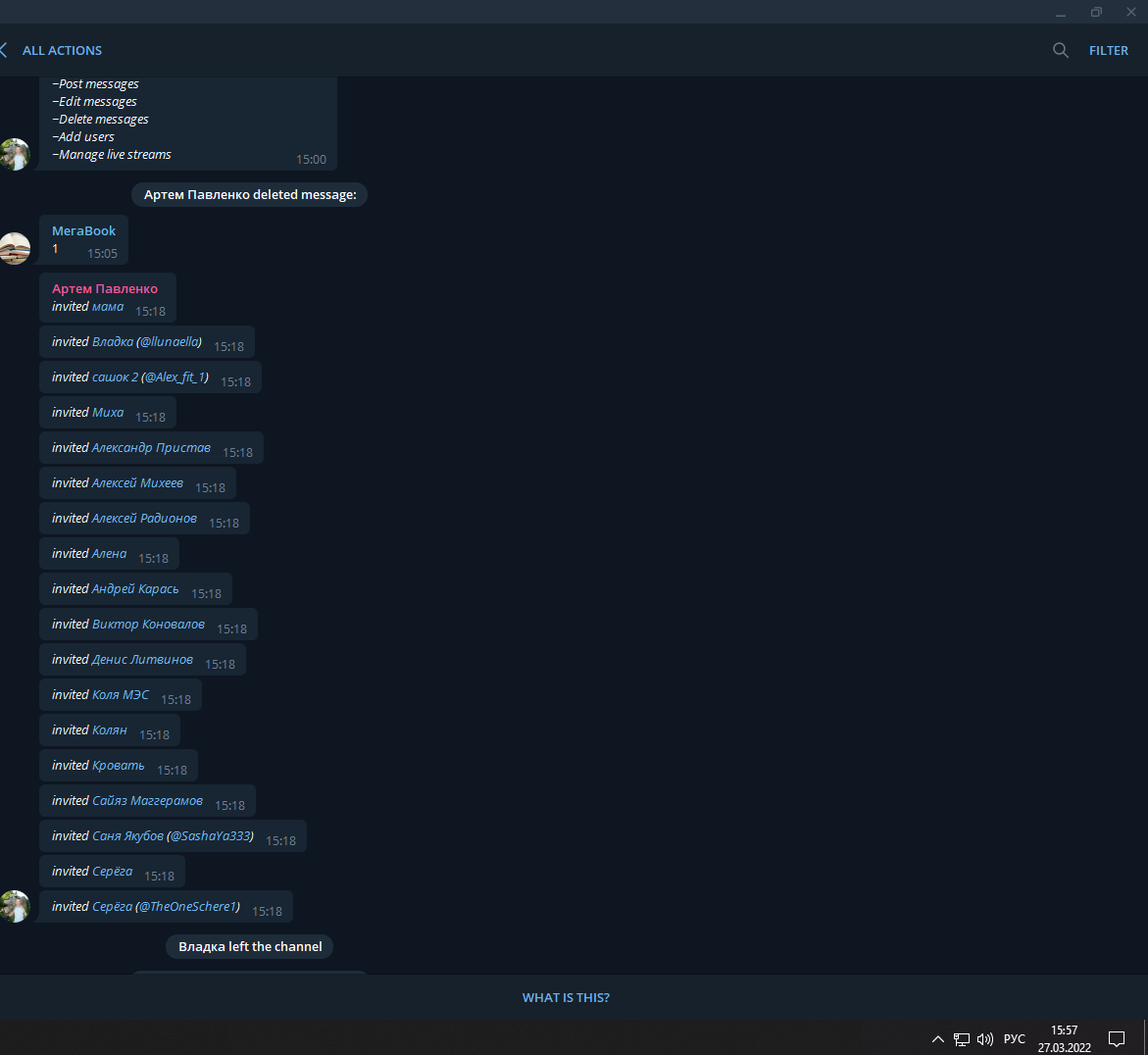Open the invited user Кровать
Image resolution: width=1148 pixels, height=1055 pixels.
click(x=119, y=765)
